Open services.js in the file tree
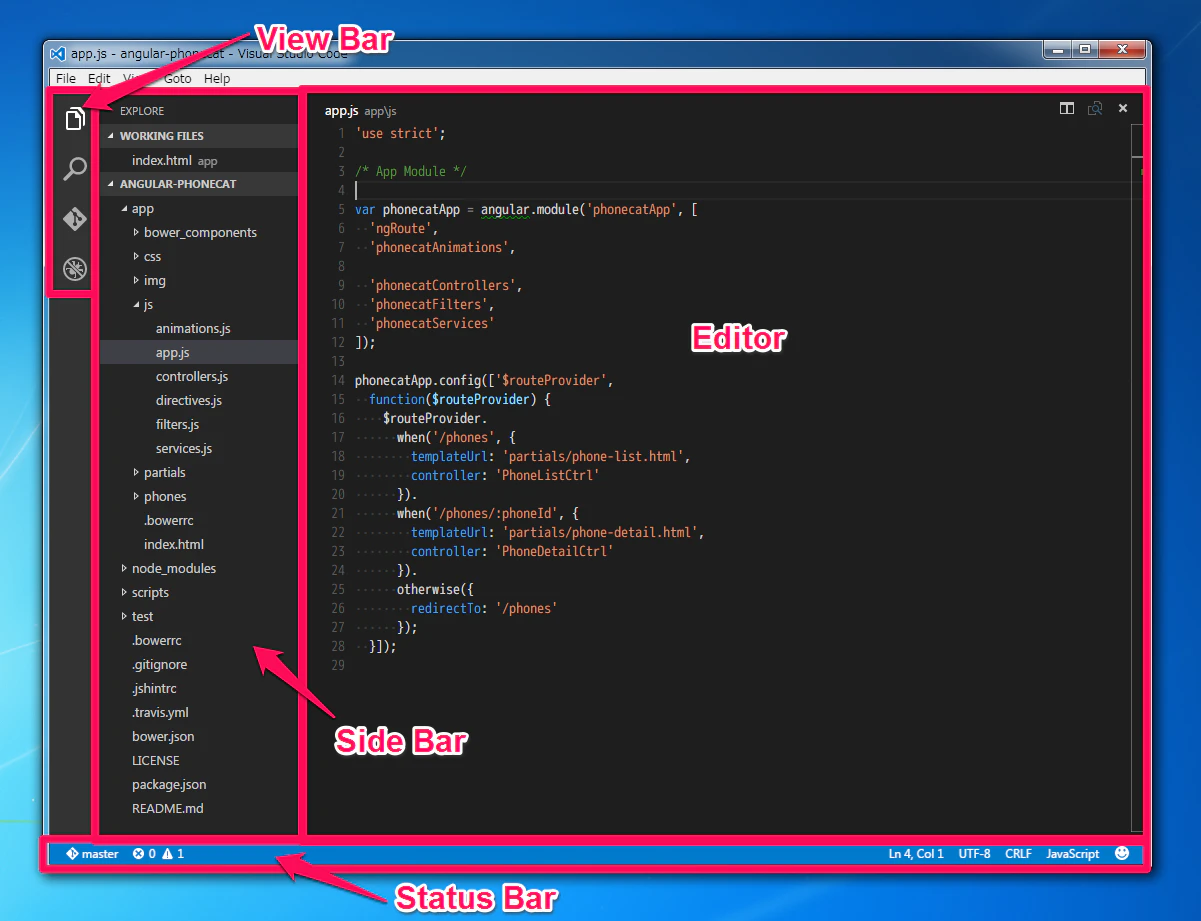The image size is (1201, 921). coord(184,448)
